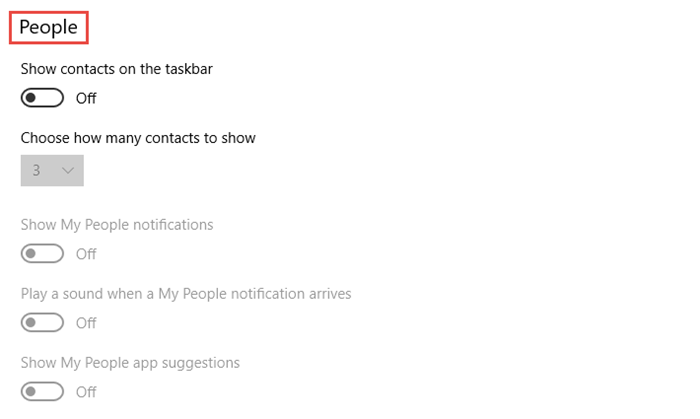Viewport: 700px width, 419px height.
Task: Click the knob of Show contacts toggle
Action: [32, 98]
